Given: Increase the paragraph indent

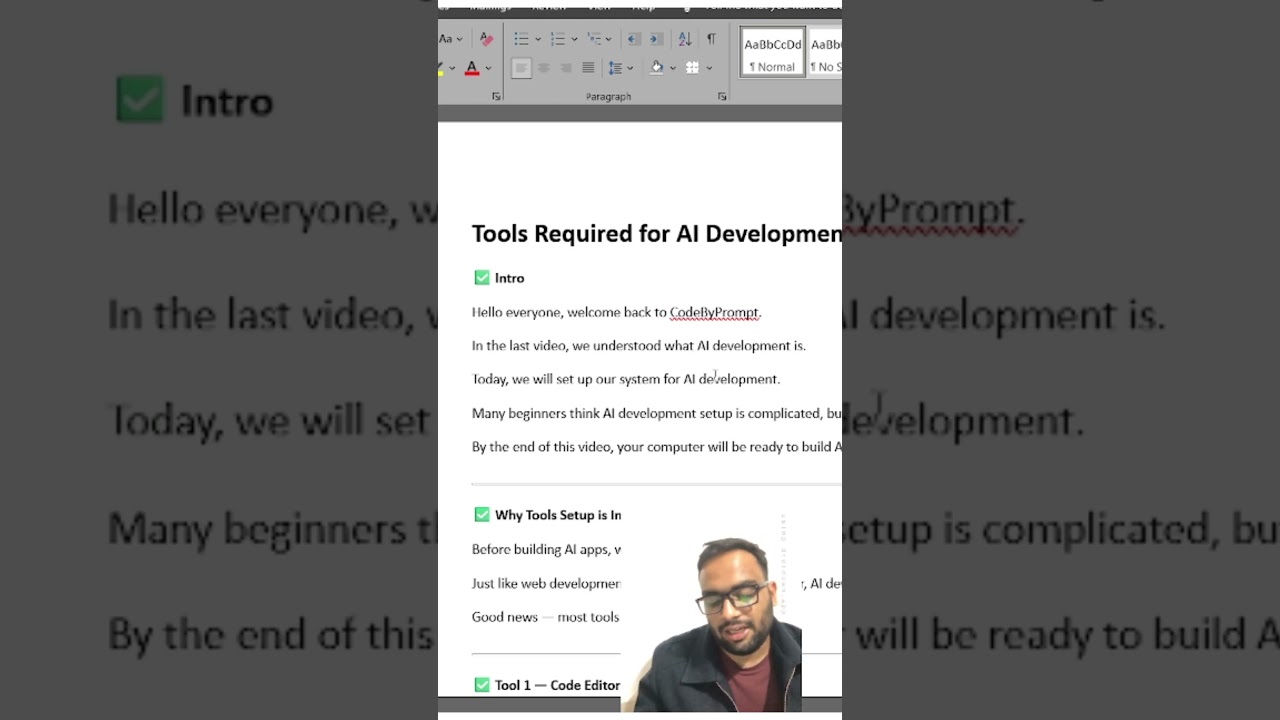Looking at the screenshot, I should (656, 39).
